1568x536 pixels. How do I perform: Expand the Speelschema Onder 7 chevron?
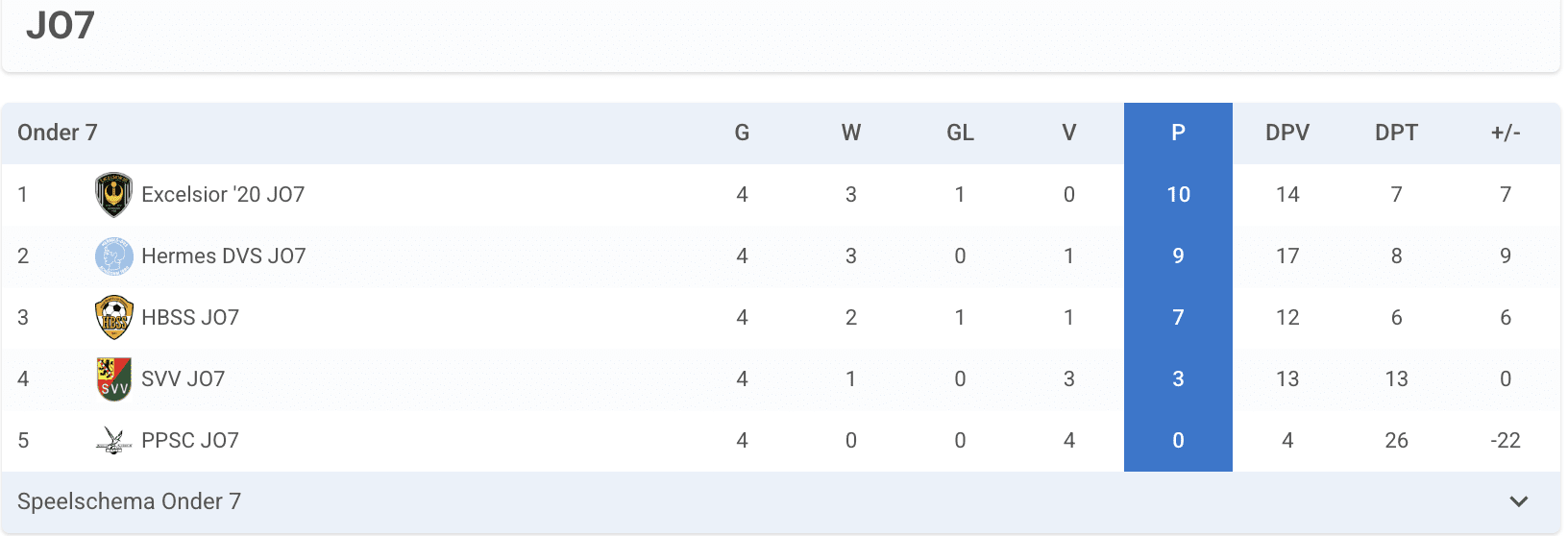(x=1518, y=501)
